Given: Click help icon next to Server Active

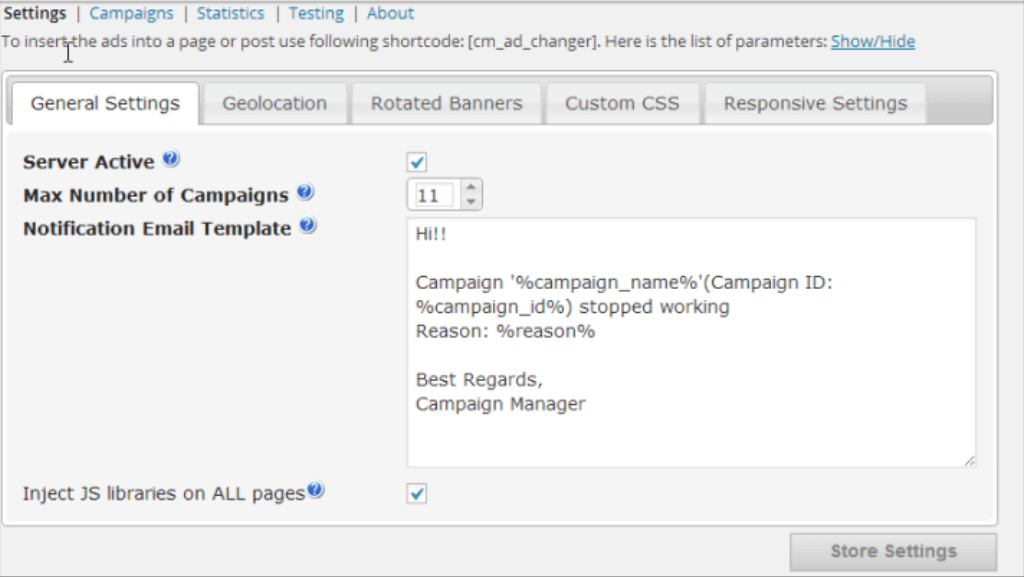Looking at the screenshot, I should [x=171, y=160].
